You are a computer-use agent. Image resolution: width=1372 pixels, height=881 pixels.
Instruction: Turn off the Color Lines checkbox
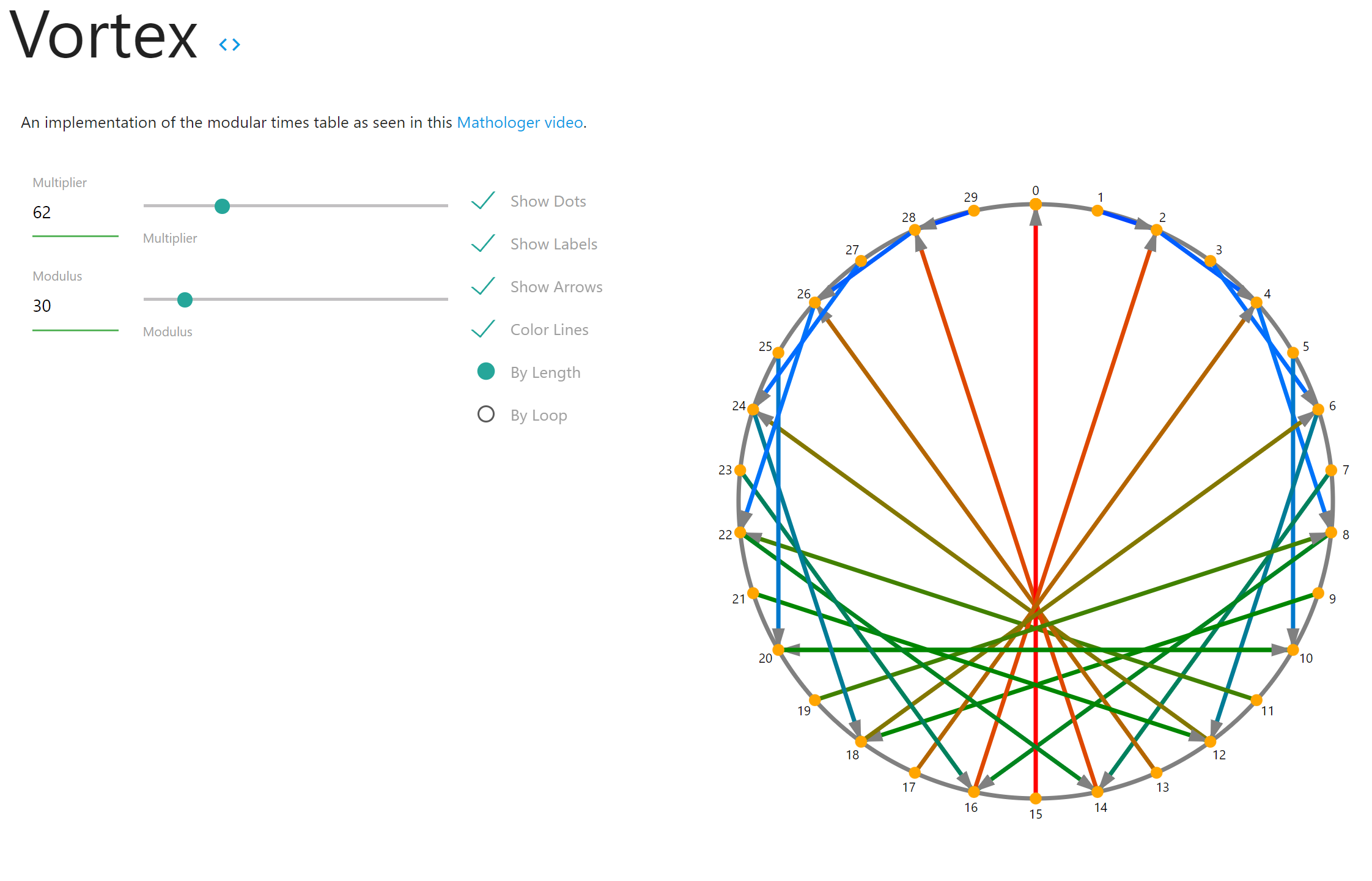click(x=483, y=329)
